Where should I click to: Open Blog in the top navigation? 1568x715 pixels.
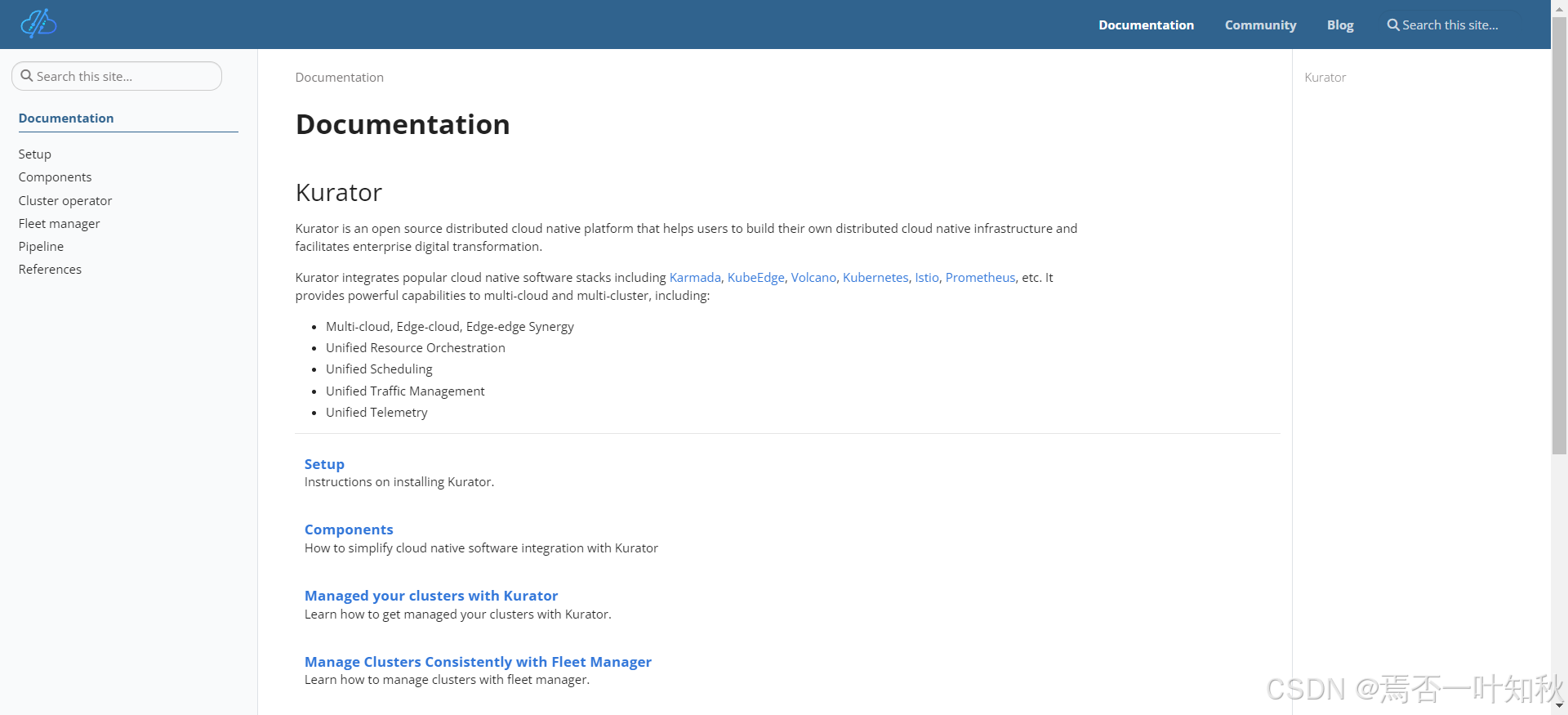click(1340, 25)
